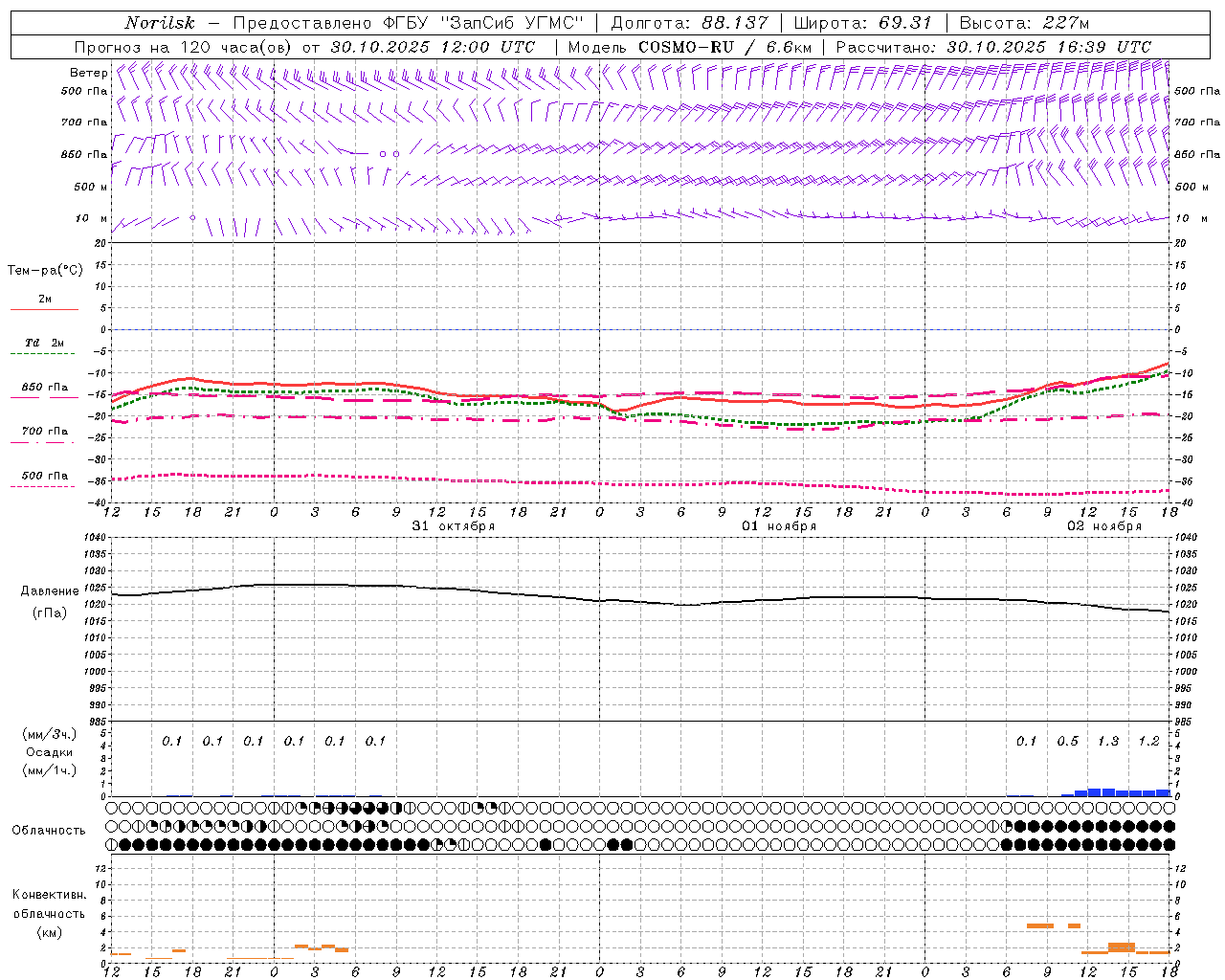Click the "850 гПа" temperature legend entry

(x=45, y=388)
